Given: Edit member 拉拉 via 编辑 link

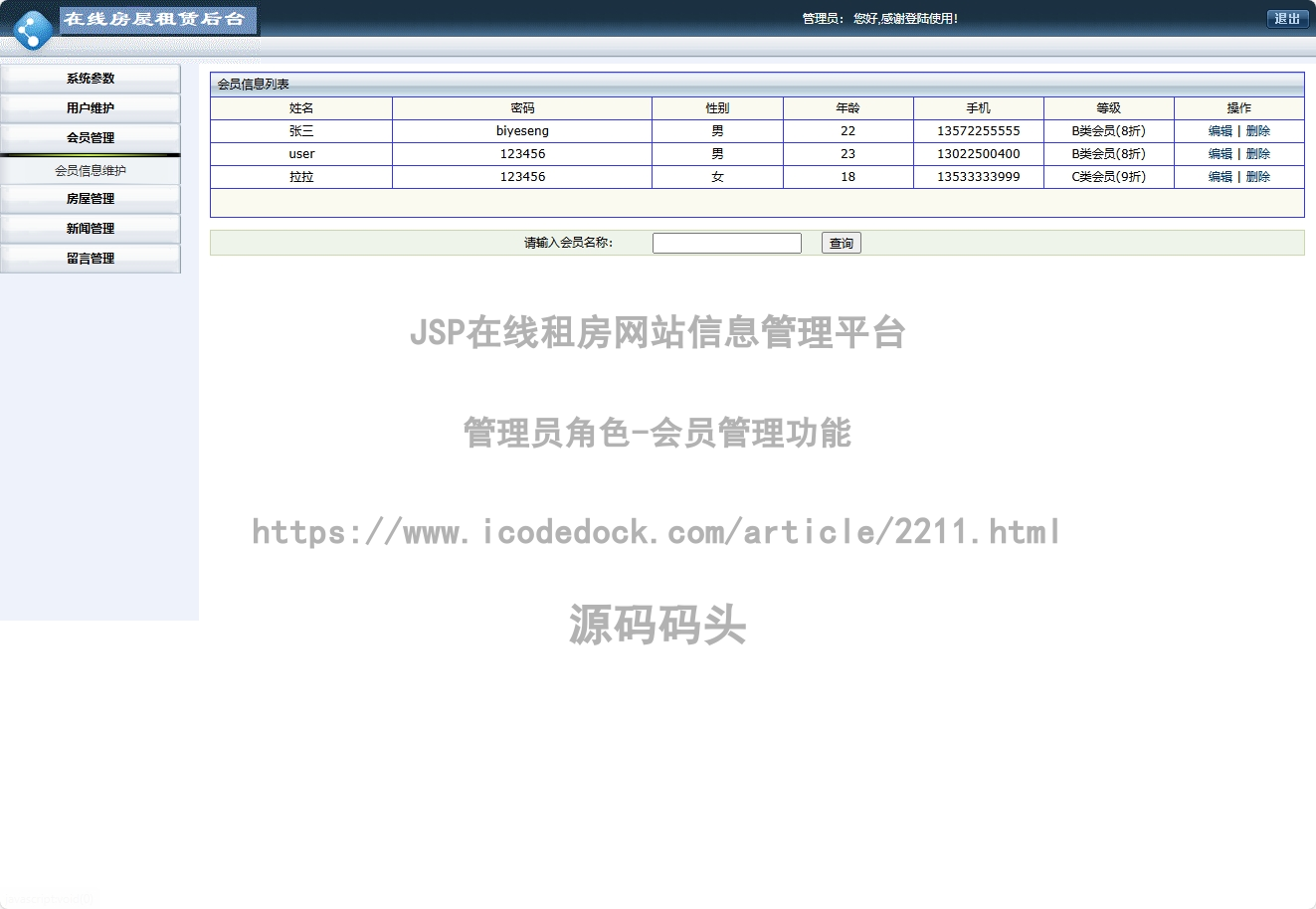Looking at the screenshot, I should (x=1221, y=177).
